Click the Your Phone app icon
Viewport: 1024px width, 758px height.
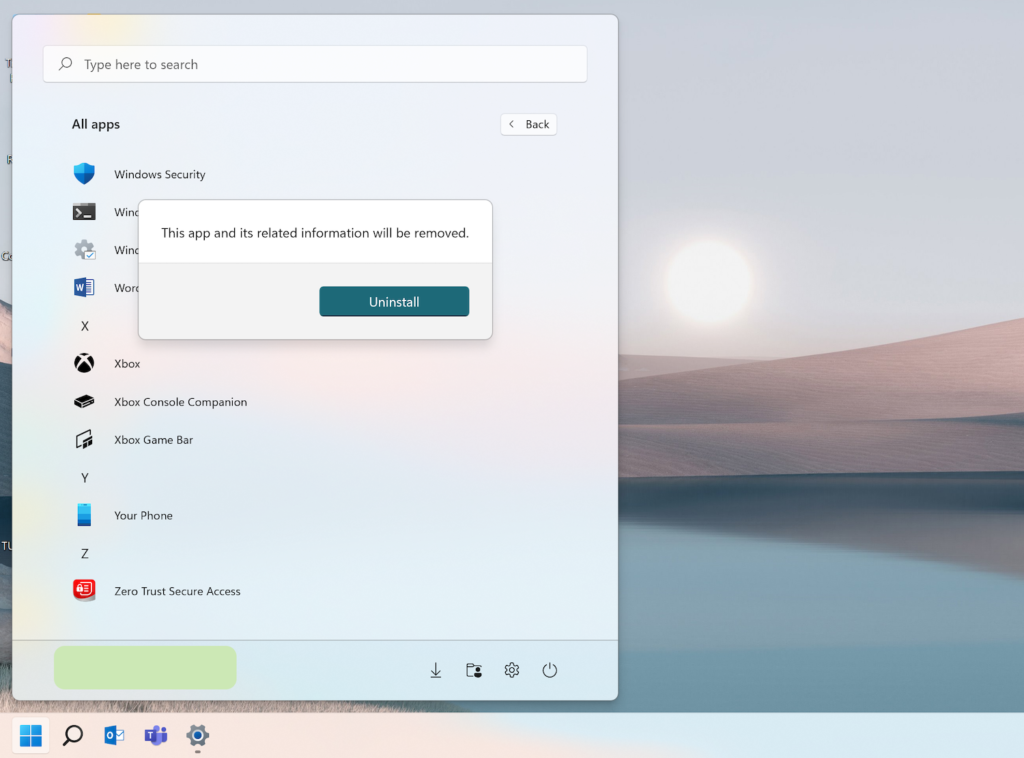[84, 516]
